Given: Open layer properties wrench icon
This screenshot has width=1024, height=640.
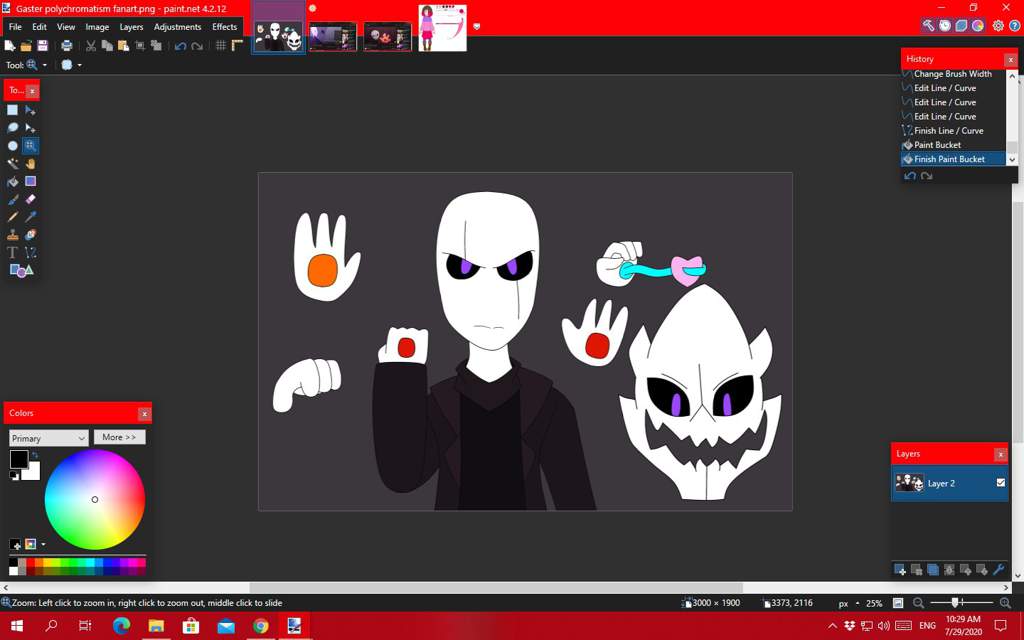Looking at the screenshot, I should pyautogui.click(x=999, y=569).
